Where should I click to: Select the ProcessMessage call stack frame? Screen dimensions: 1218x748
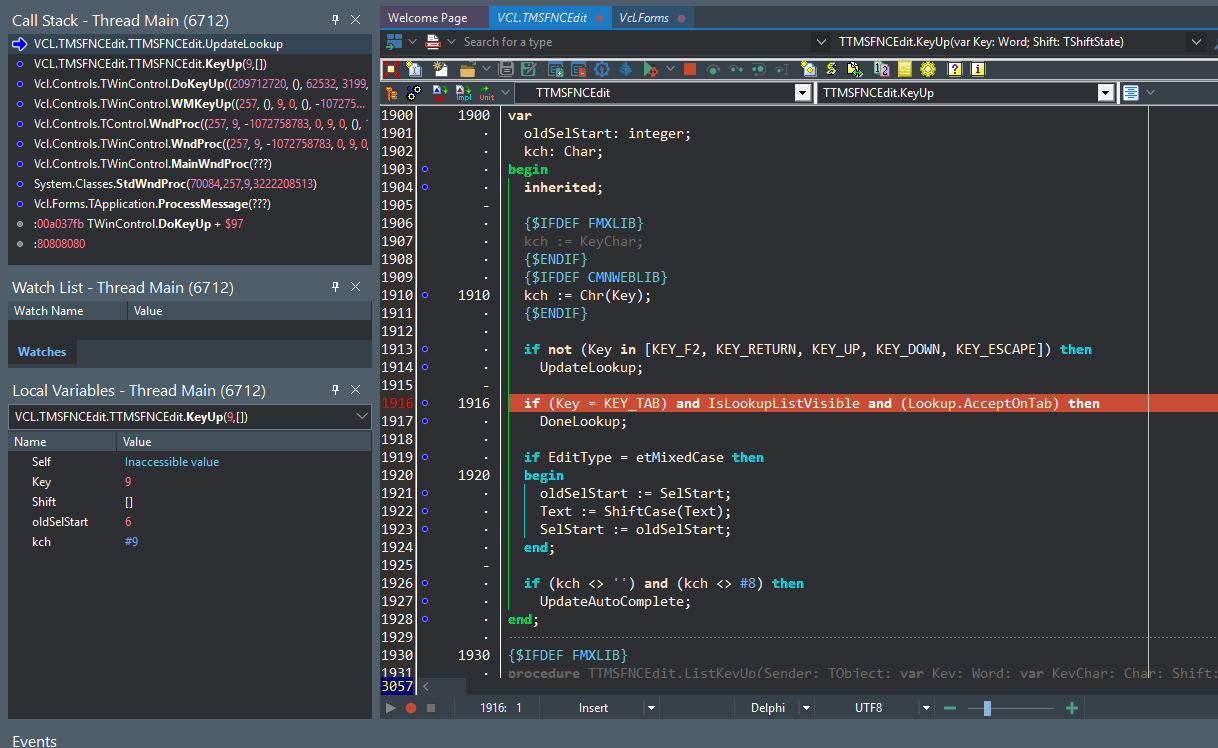[x=190, y=204]
